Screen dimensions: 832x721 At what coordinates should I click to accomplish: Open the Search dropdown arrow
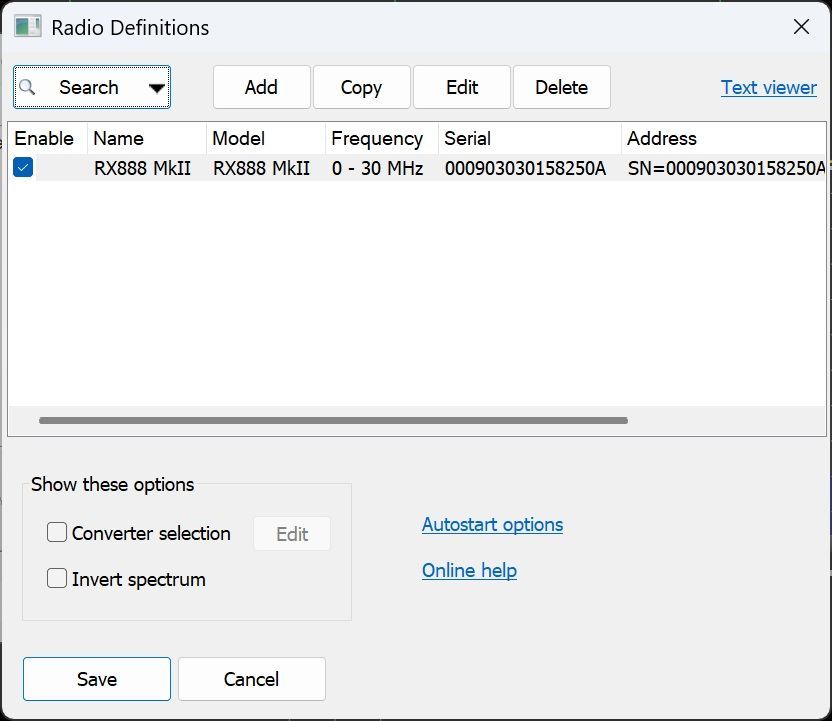point(156,88)
